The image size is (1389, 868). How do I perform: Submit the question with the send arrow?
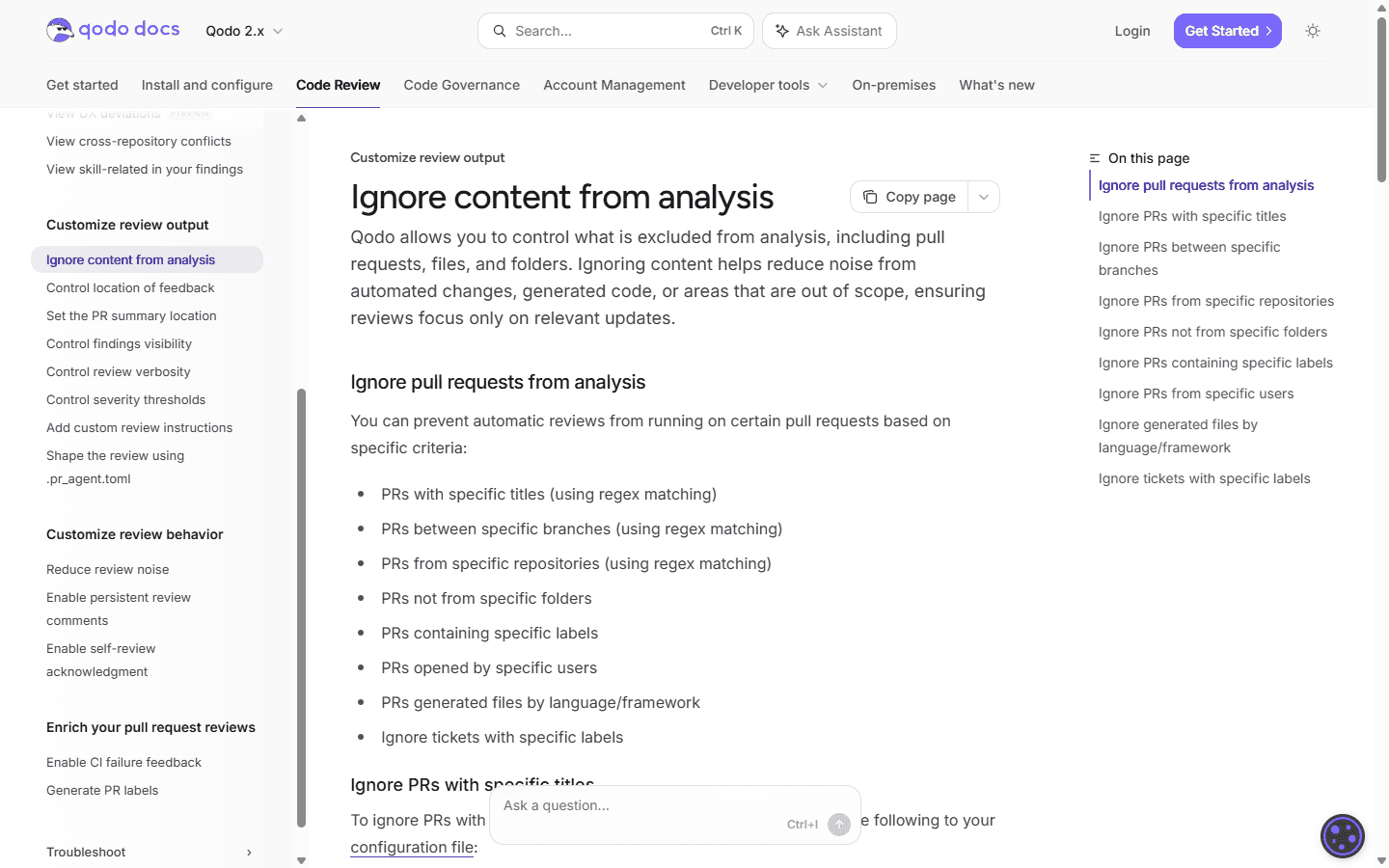coord(839,825)
